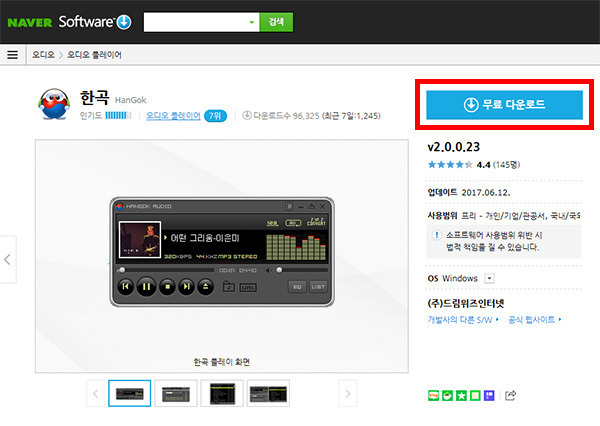Click the 7위 rank badge
Image resolution: width=600 pixels, height=426 pixels.
point(215,116)
